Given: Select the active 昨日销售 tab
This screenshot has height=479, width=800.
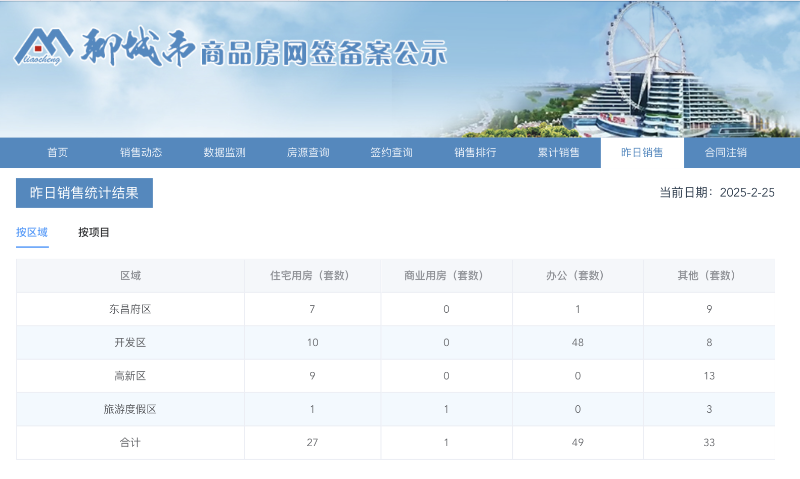Looking at the screenshot, I should click(642, 153).
